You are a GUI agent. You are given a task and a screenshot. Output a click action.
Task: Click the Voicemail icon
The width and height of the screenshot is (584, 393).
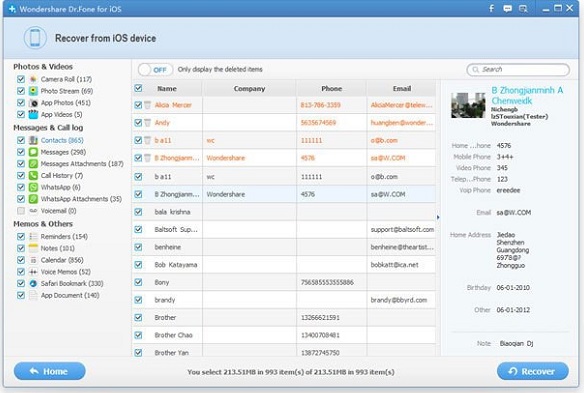(x=33, y=211)
